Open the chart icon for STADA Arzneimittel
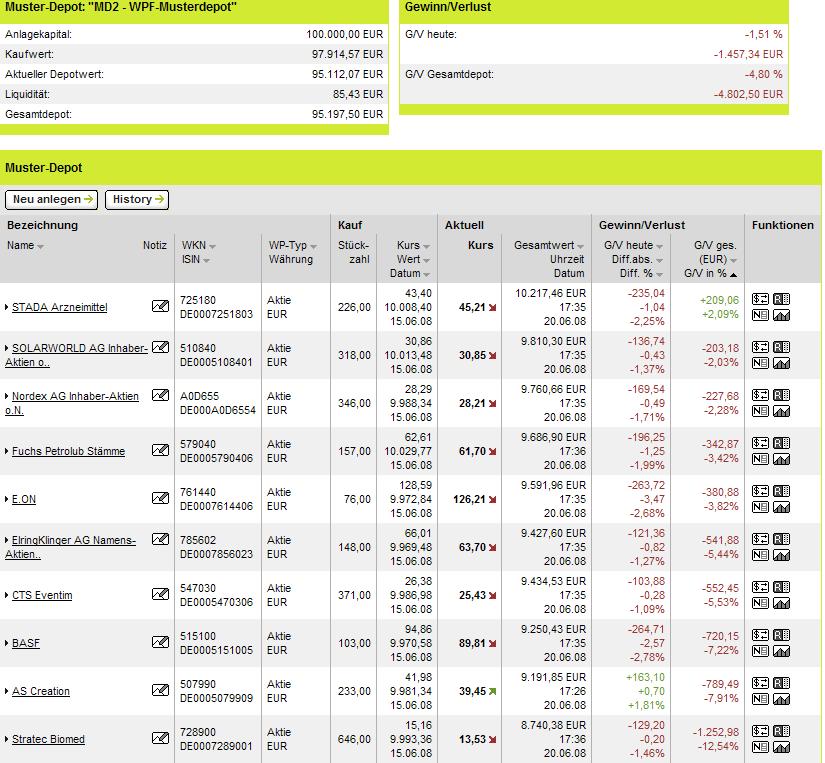Screen dimensions: 825x763 781,315
